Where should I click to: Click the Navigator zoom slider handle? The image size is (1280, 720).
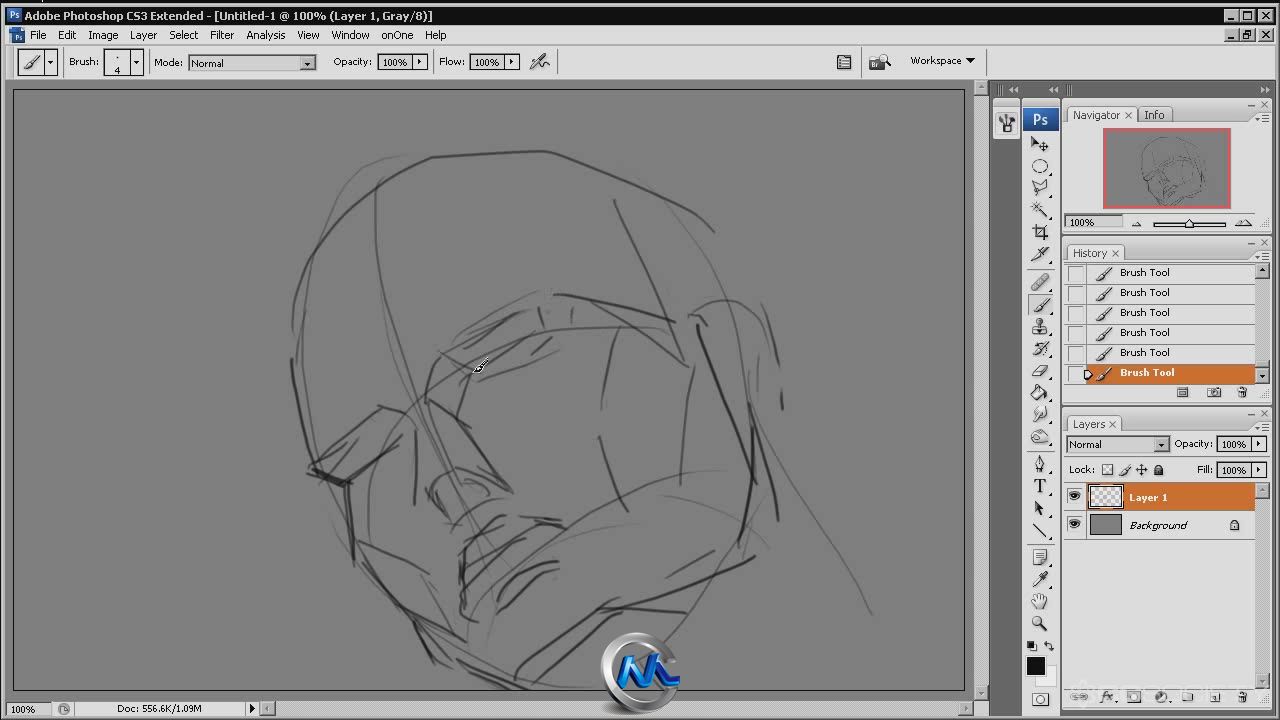1189,223
